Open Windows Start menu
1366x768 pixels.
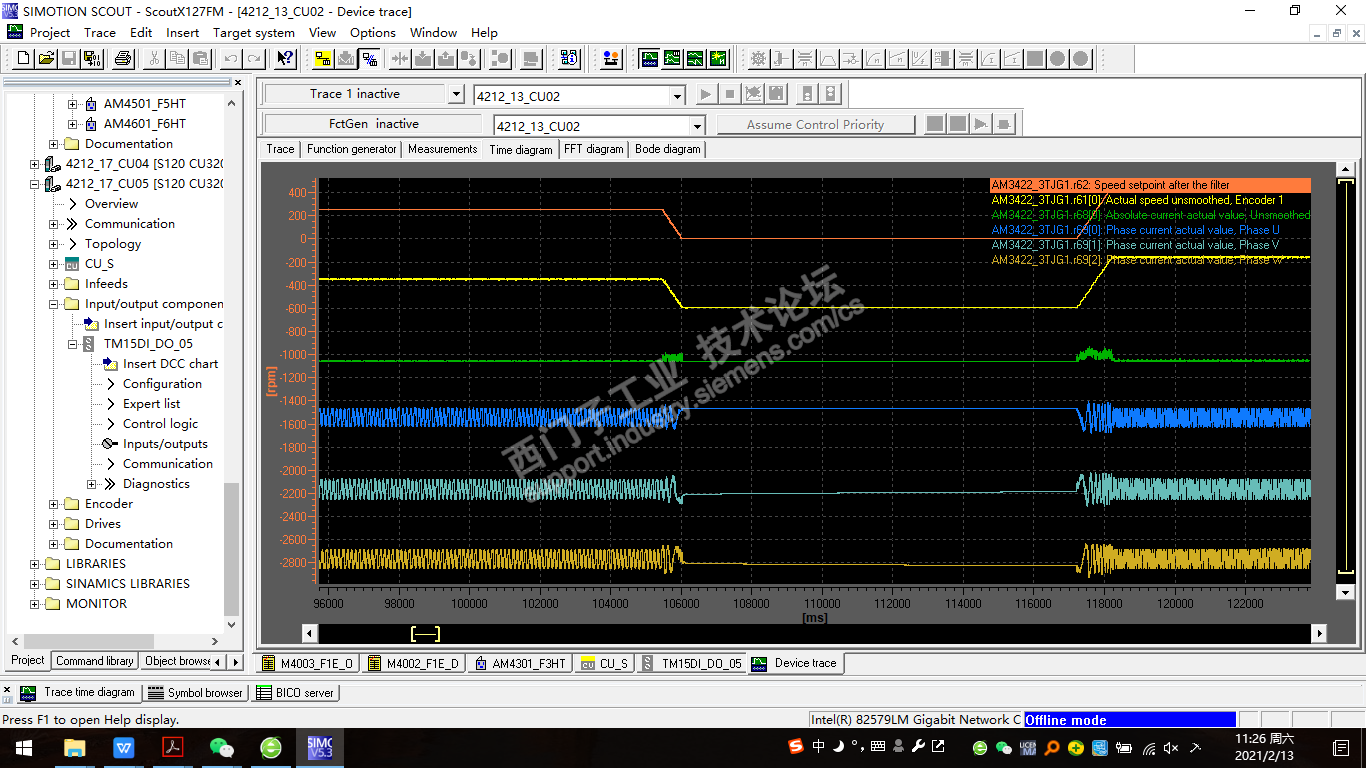point(24,747)
